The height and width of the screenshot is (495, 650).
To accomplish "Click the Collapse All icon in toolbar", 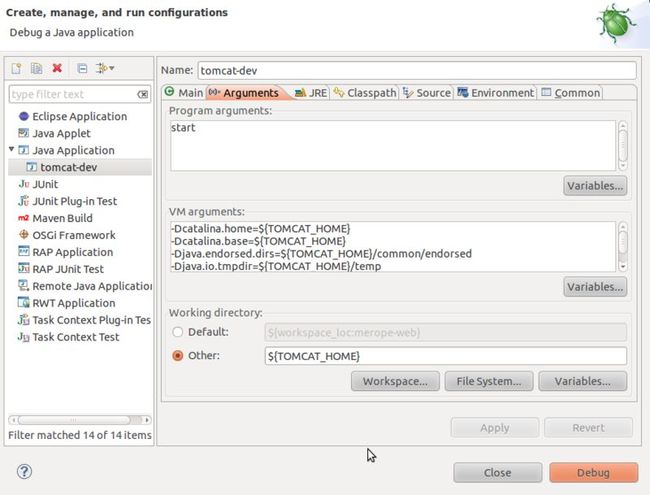I will click(82, 68).
